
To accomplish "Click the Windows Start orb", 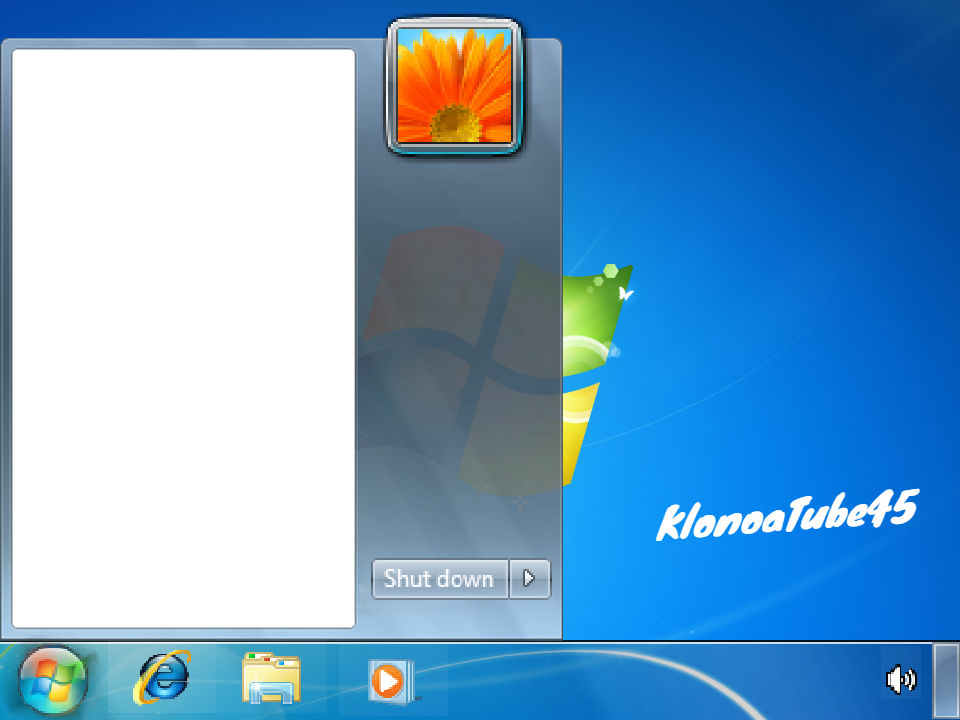I will click(x=53, y=681).
